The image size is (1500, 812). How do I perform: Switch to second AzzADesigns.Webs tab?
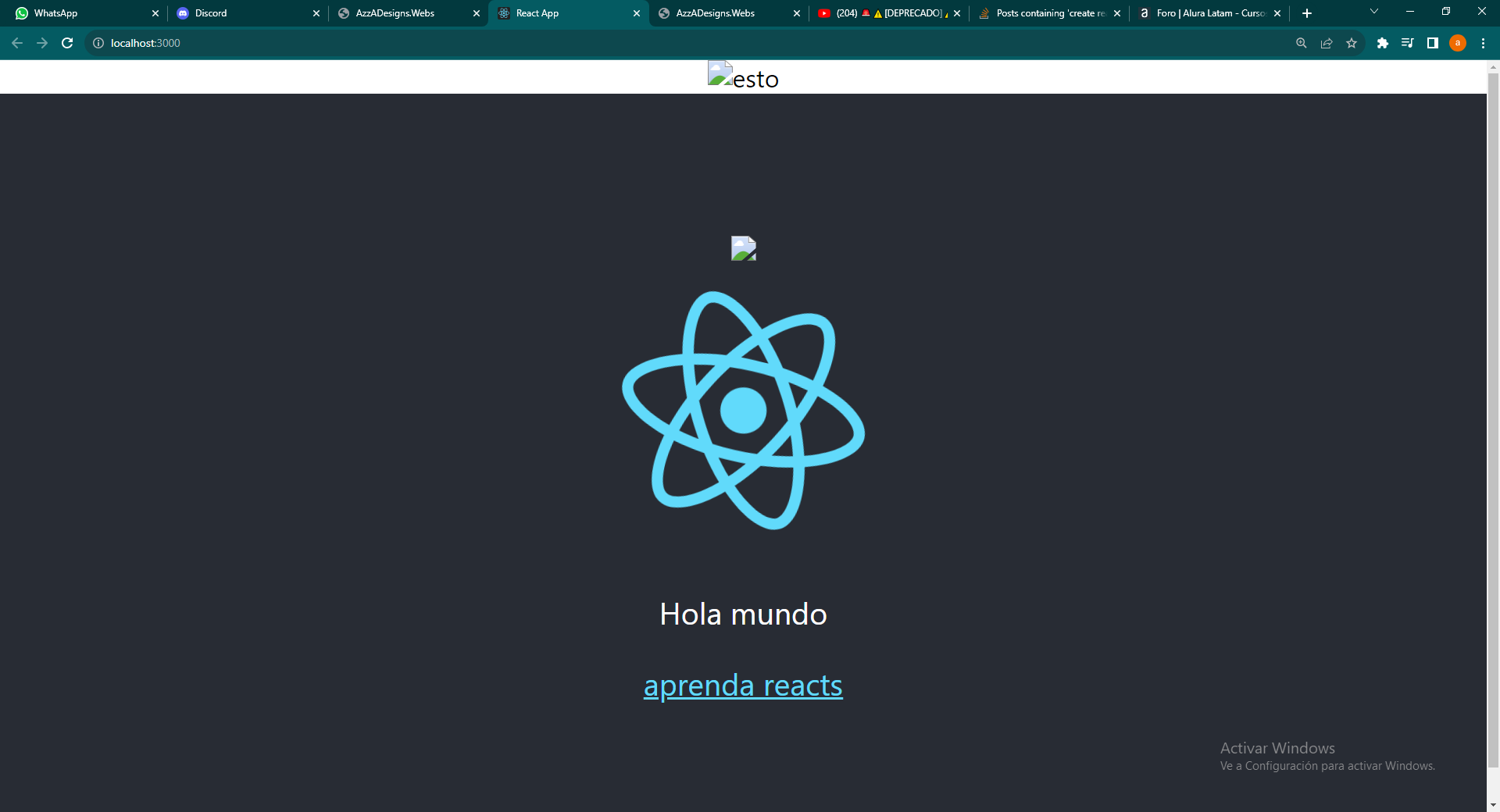pyautogui.click(x=728, y=13)
